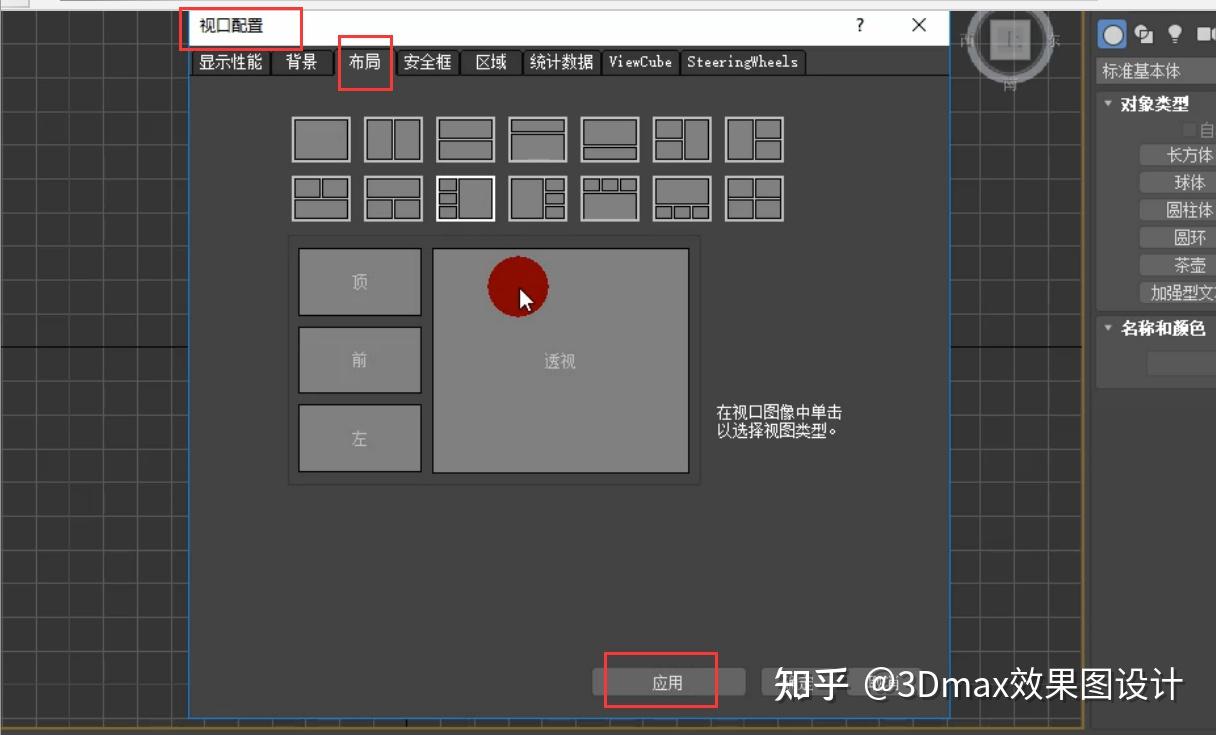Open the 标准基本体 object category dropdown
The height and width of the screenshot is (735, 1216).
point(1160,70)
